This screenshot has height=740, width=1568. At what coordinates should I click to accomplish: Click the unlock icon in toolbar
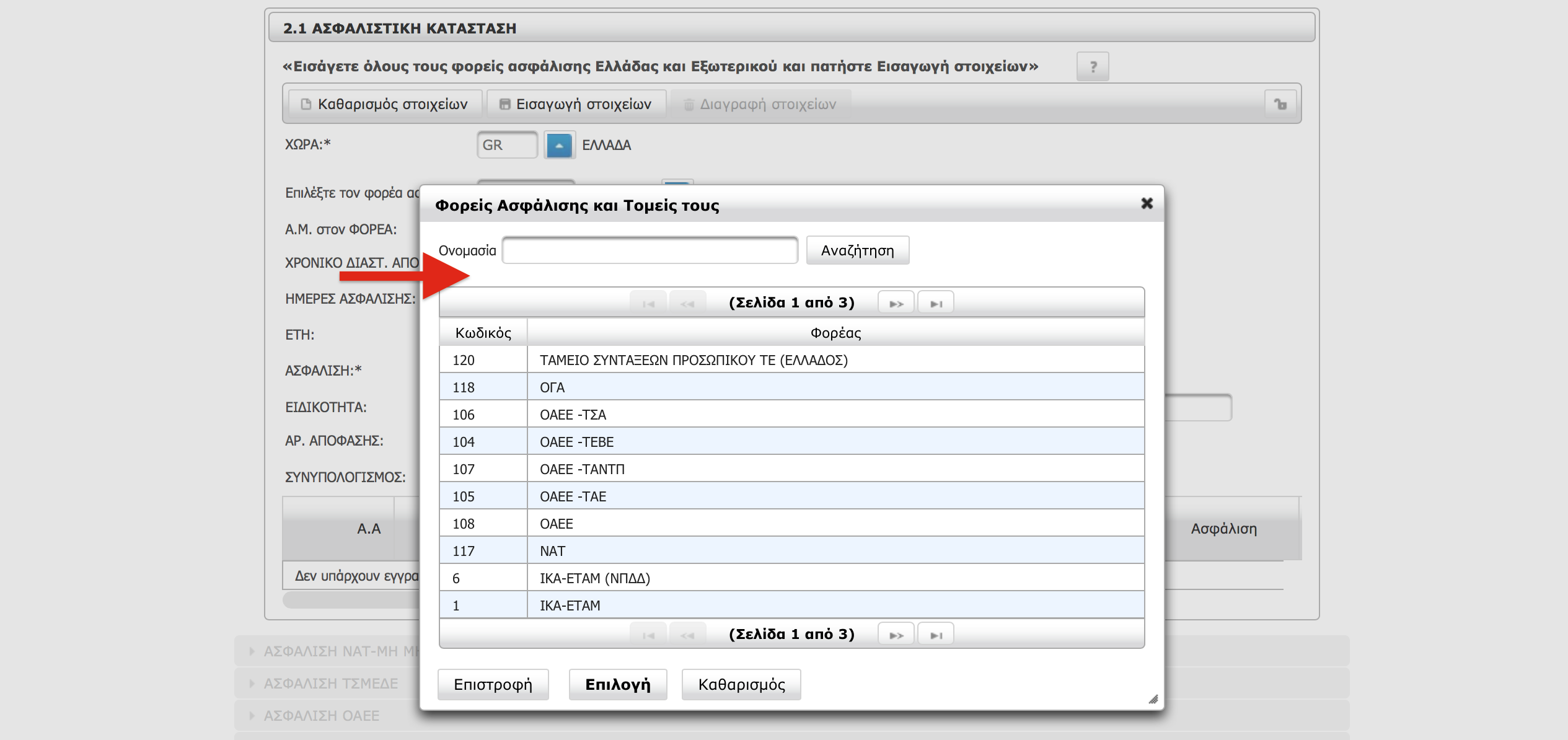point(1280,104)
